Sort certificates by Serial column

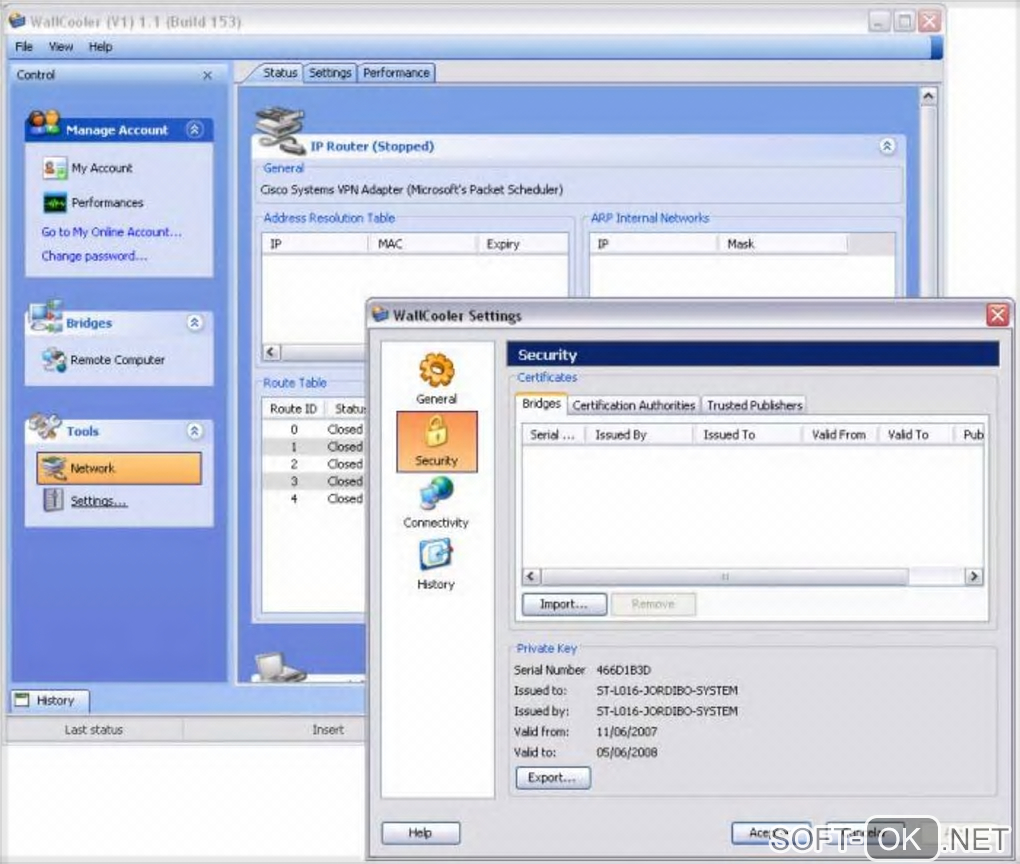point(553,435)
